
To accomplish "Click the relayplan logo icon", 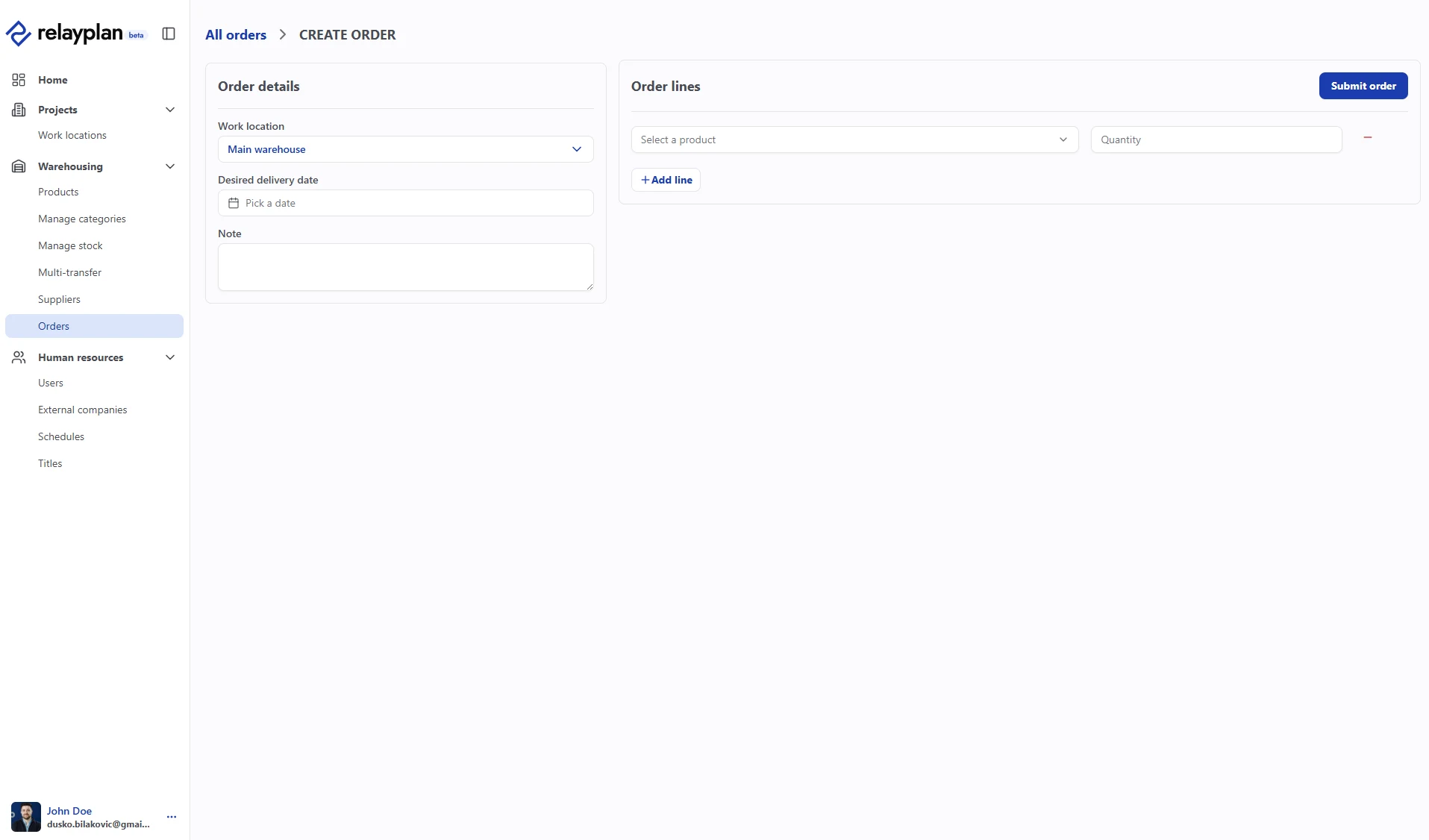I will (18, 34).
